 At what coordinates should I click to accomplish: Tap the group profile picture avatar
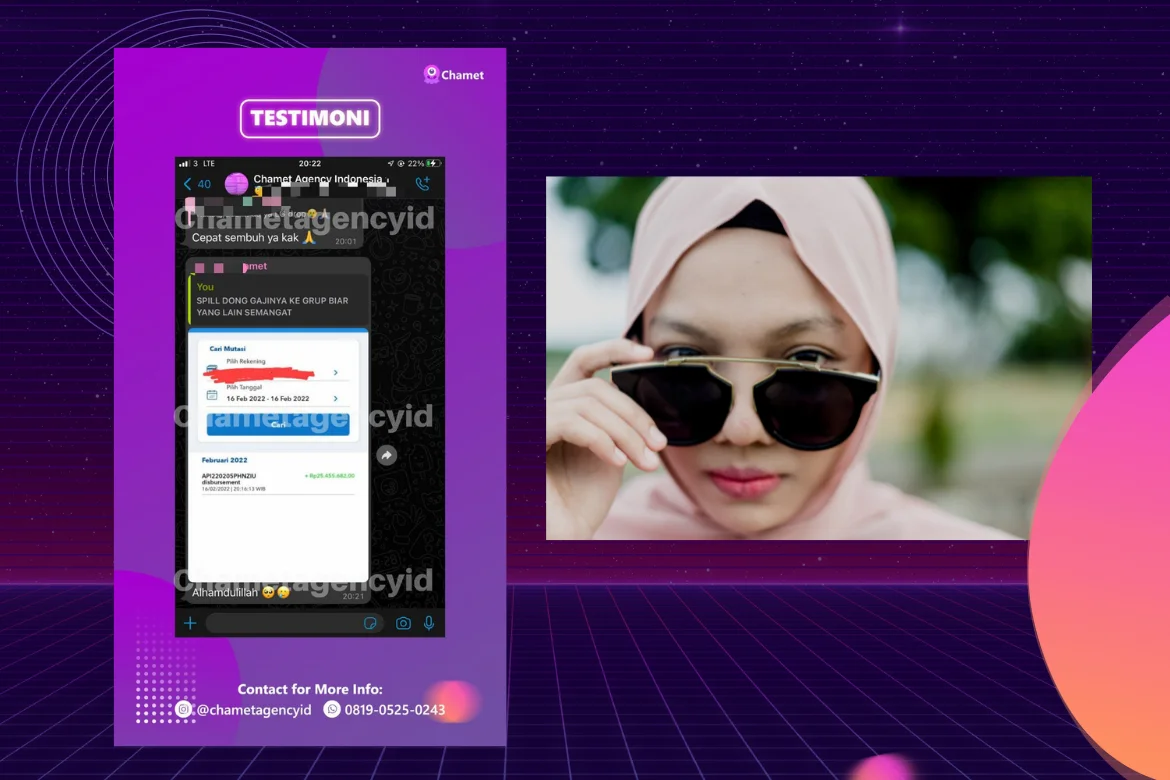tap(234, 182)
